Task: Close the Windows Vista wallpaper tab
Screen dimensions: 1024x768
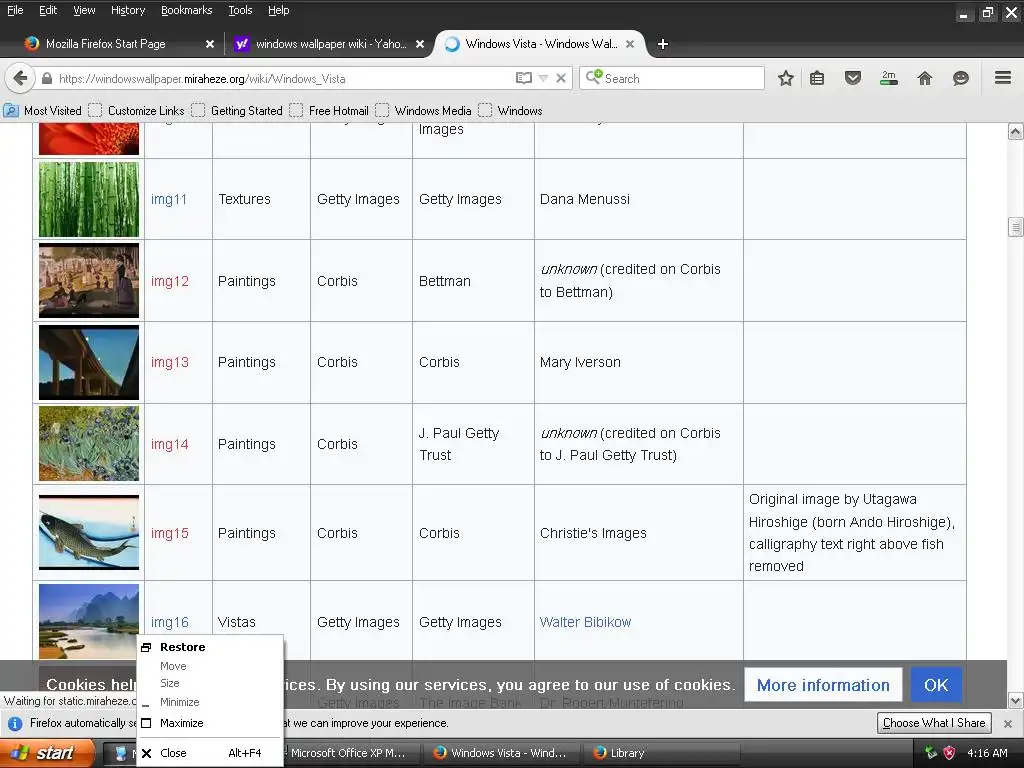Action: (630, 44)
